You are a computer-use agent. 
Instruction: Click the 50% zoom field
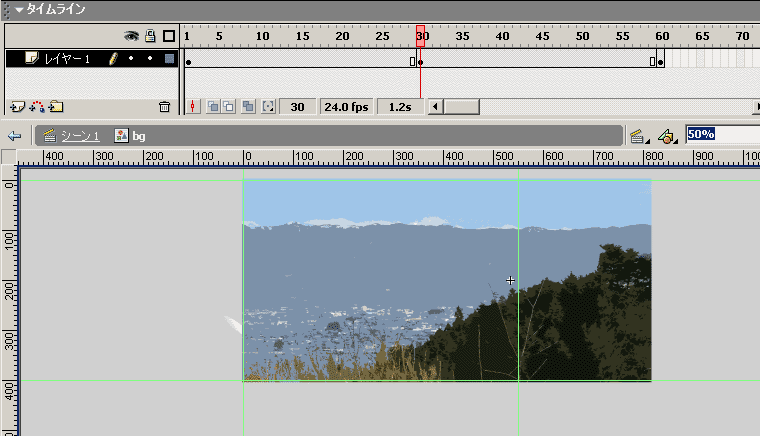click(x=723, y=134)
